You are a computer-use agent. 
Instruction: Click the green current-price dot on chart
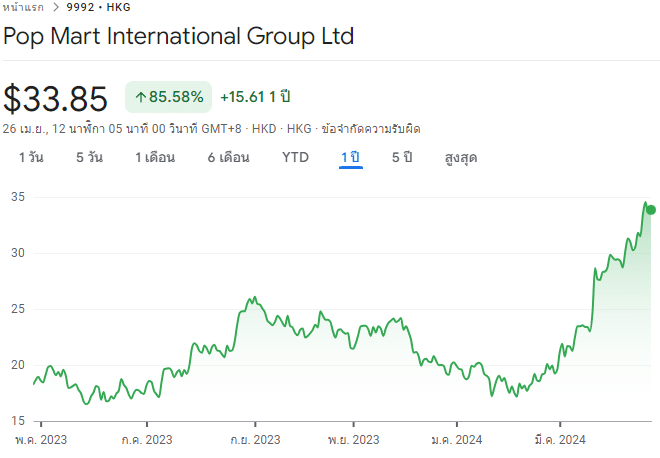click(651, 210)
